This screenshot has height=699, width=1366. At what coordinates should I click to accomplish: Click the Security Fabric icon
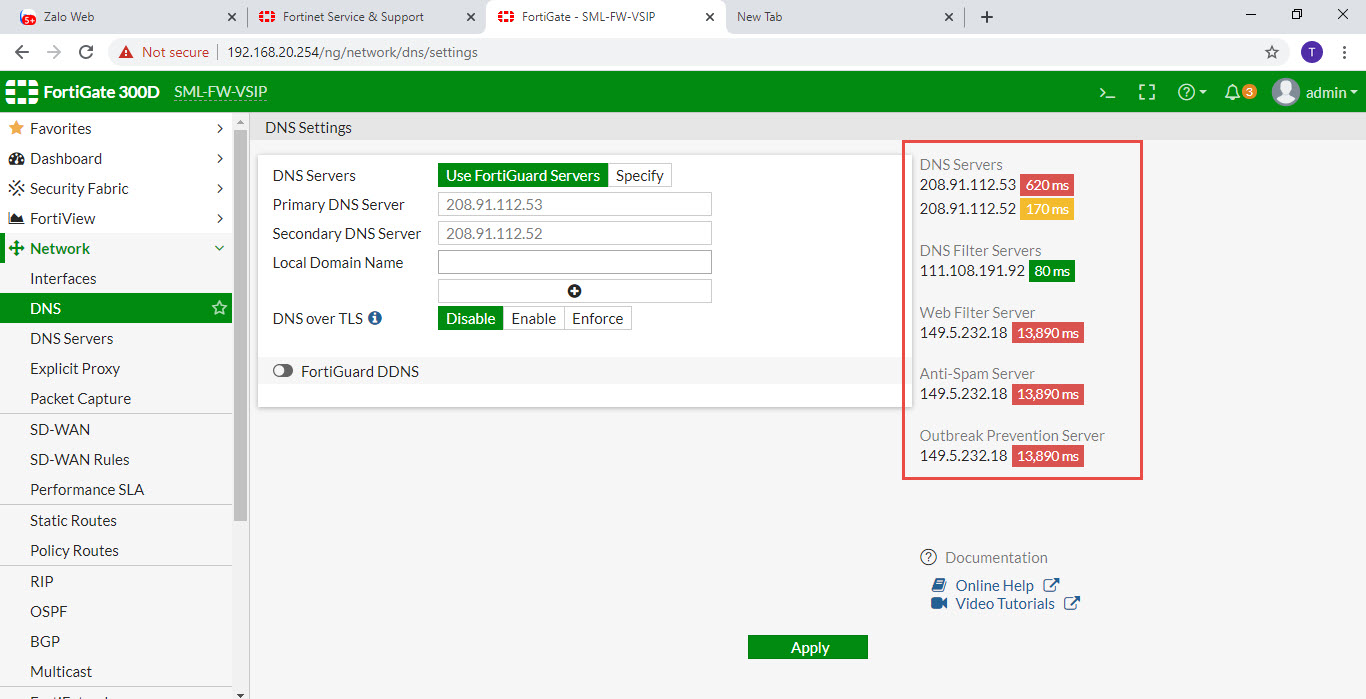[x=16, y=188]
